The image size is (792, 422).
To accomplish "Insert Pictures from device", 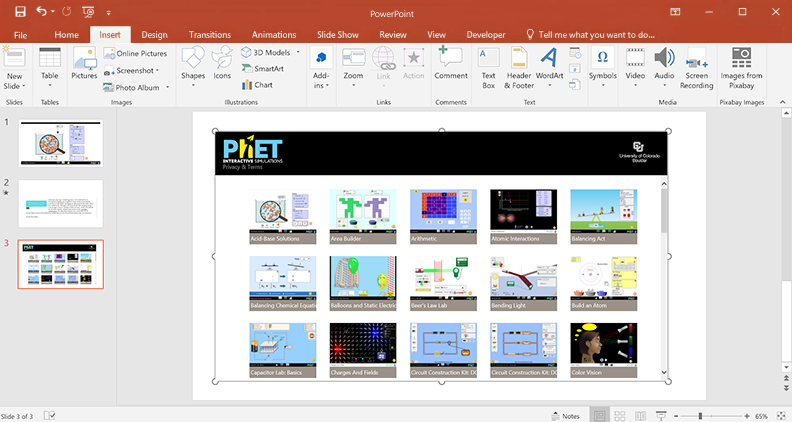I will [84, 63].
